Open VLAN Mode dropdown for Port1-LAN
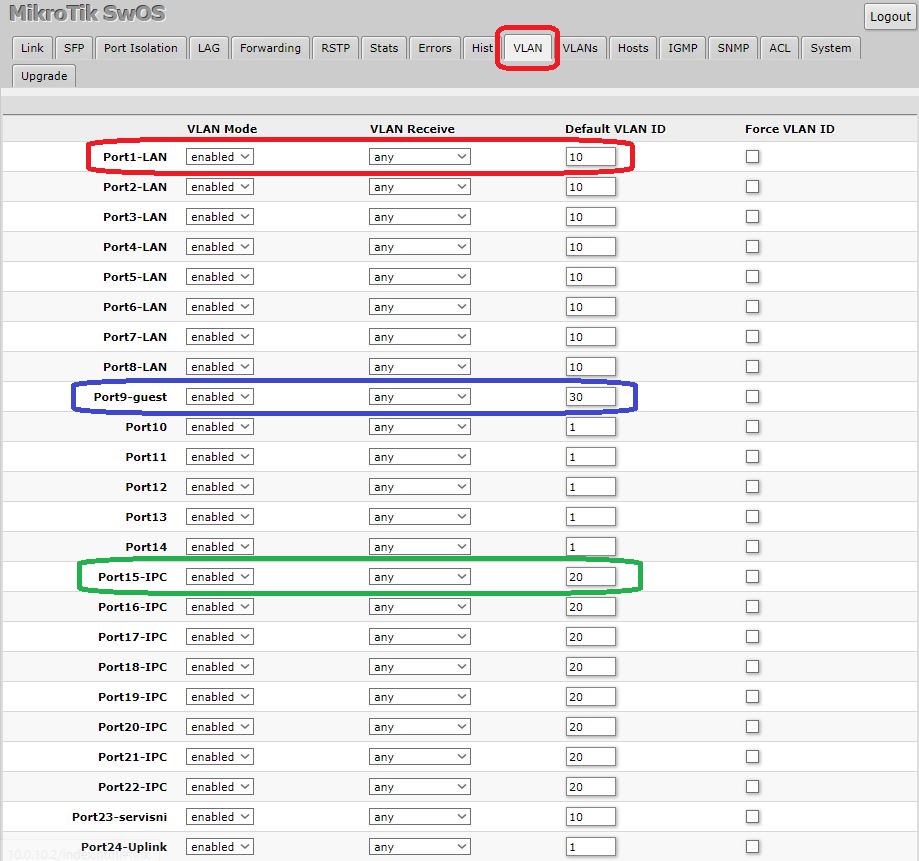This screenshot has height=861, width=919. point(220,157)
